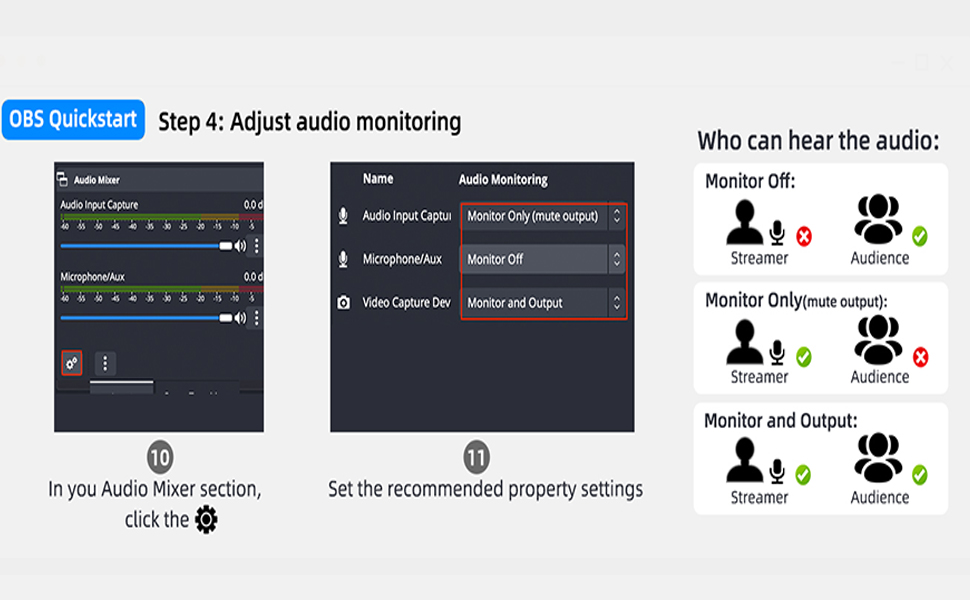Click the Name column header
Viewport: 970px width, 600px height.
377,179
